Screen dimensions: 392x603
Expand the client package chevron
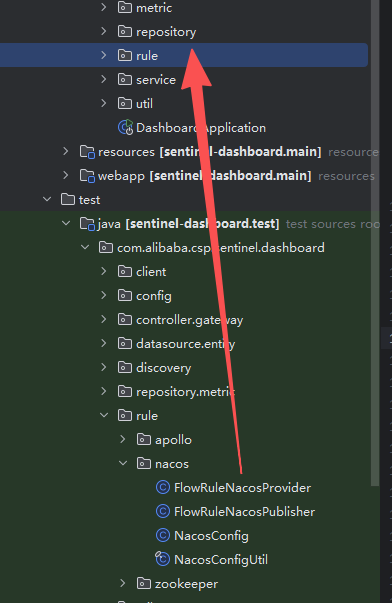click(103, 271)
